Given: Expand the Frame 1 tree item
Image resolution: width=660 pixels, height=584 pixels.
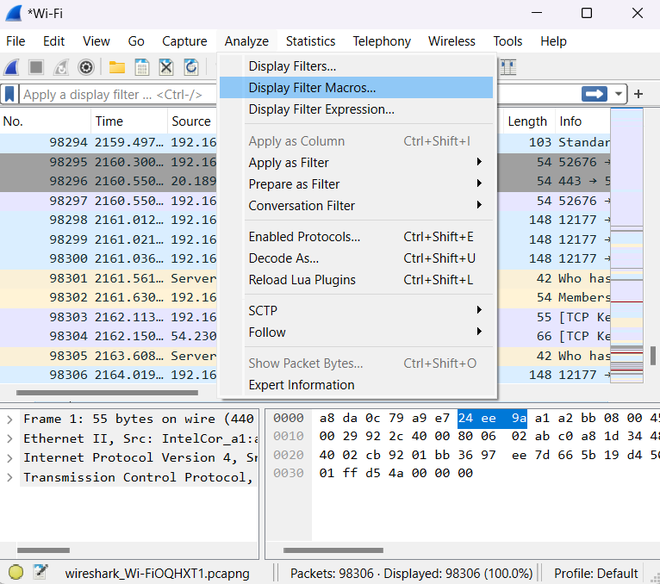Looking at the screenshot, I should coord(10,419).
